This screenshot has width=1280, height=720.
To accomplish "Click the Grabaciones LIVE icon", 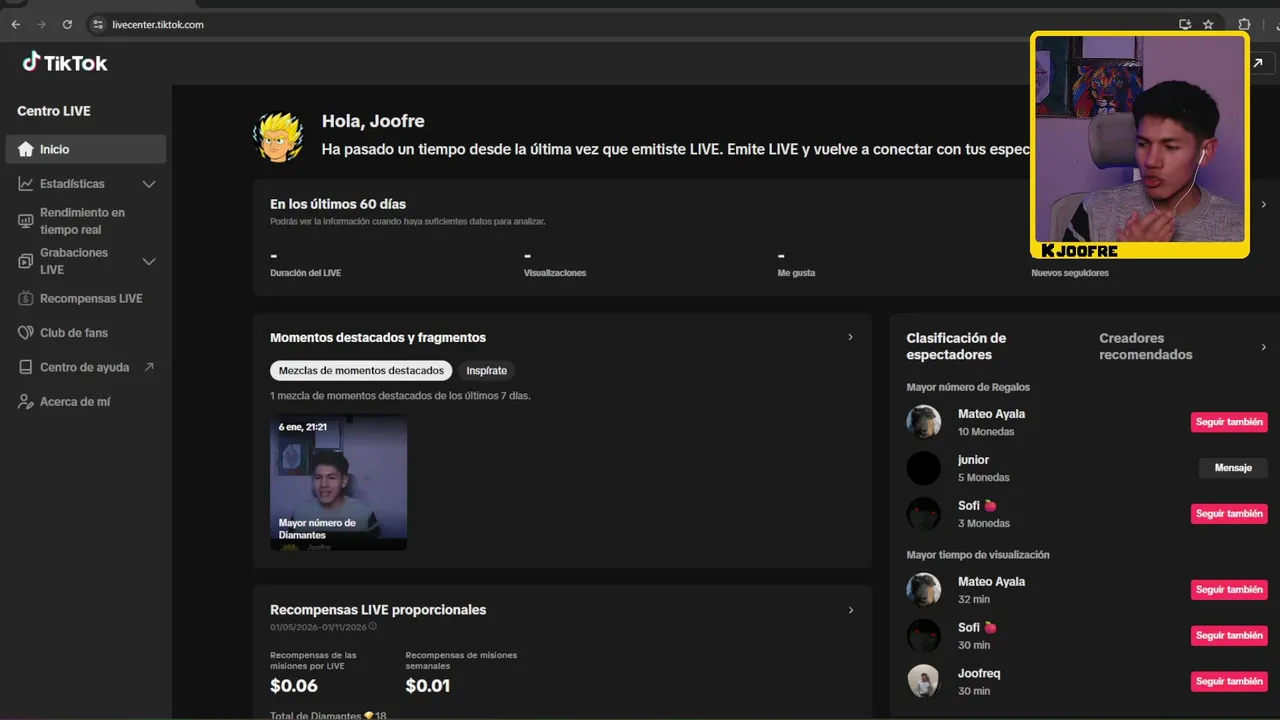I will [26, 261].
